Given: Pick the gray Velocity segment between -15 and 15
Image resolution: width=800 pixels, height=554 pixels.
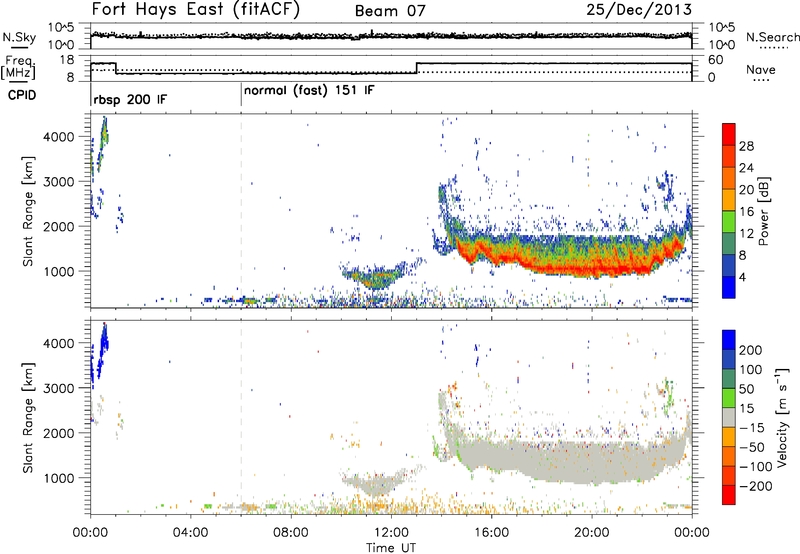Looking at the screenshot, I should coord(729,418).
